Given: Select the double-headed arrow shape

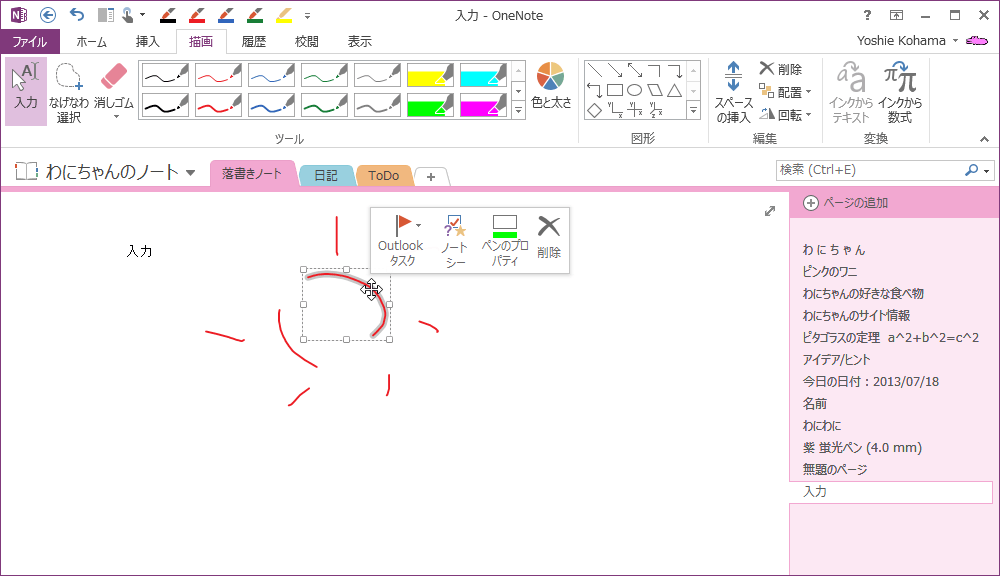Looking at the screenshot, I should point(635,70).
